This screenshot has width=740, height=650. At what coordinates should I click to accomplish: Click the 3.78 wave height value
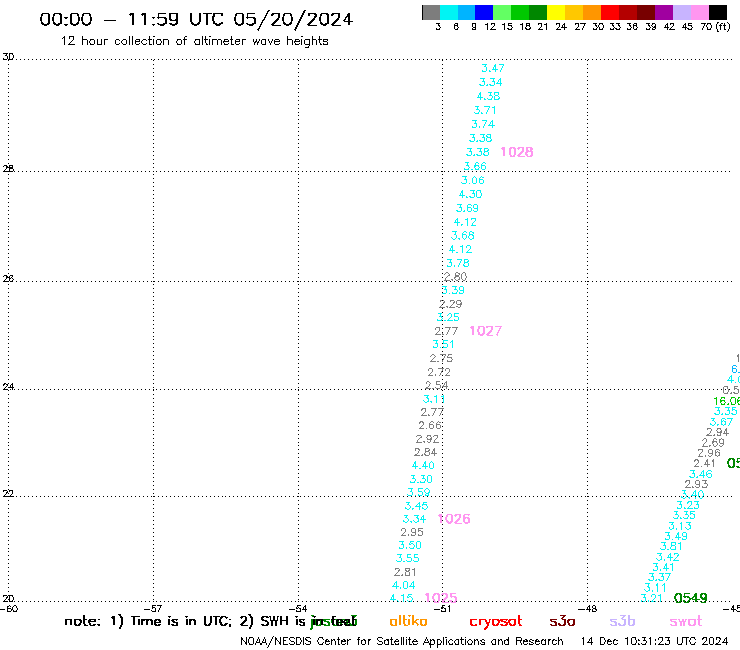(458, 263)
